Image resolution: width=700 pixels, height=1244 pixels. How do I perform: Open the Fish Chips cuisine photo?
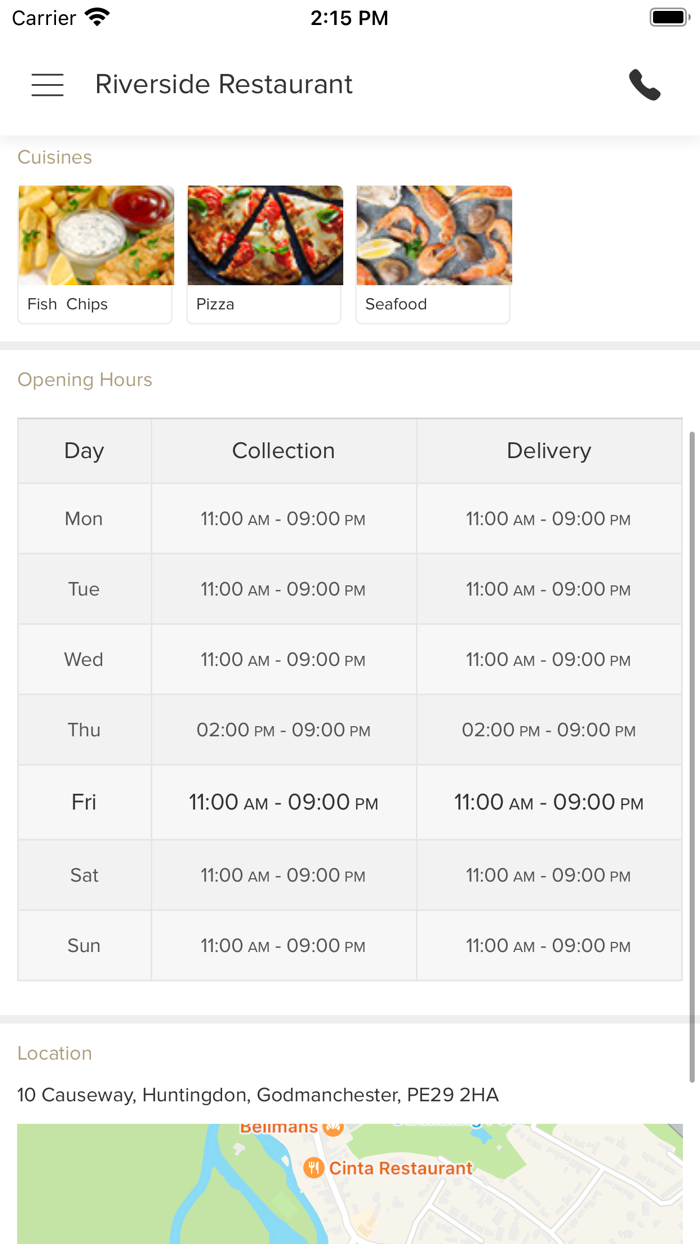(x=96, y=236)
